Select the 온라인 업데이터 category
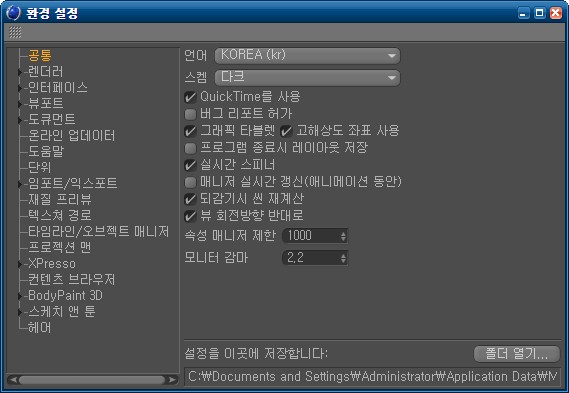The height and width of the screenshot is (393, 569). tap(71, 135)
